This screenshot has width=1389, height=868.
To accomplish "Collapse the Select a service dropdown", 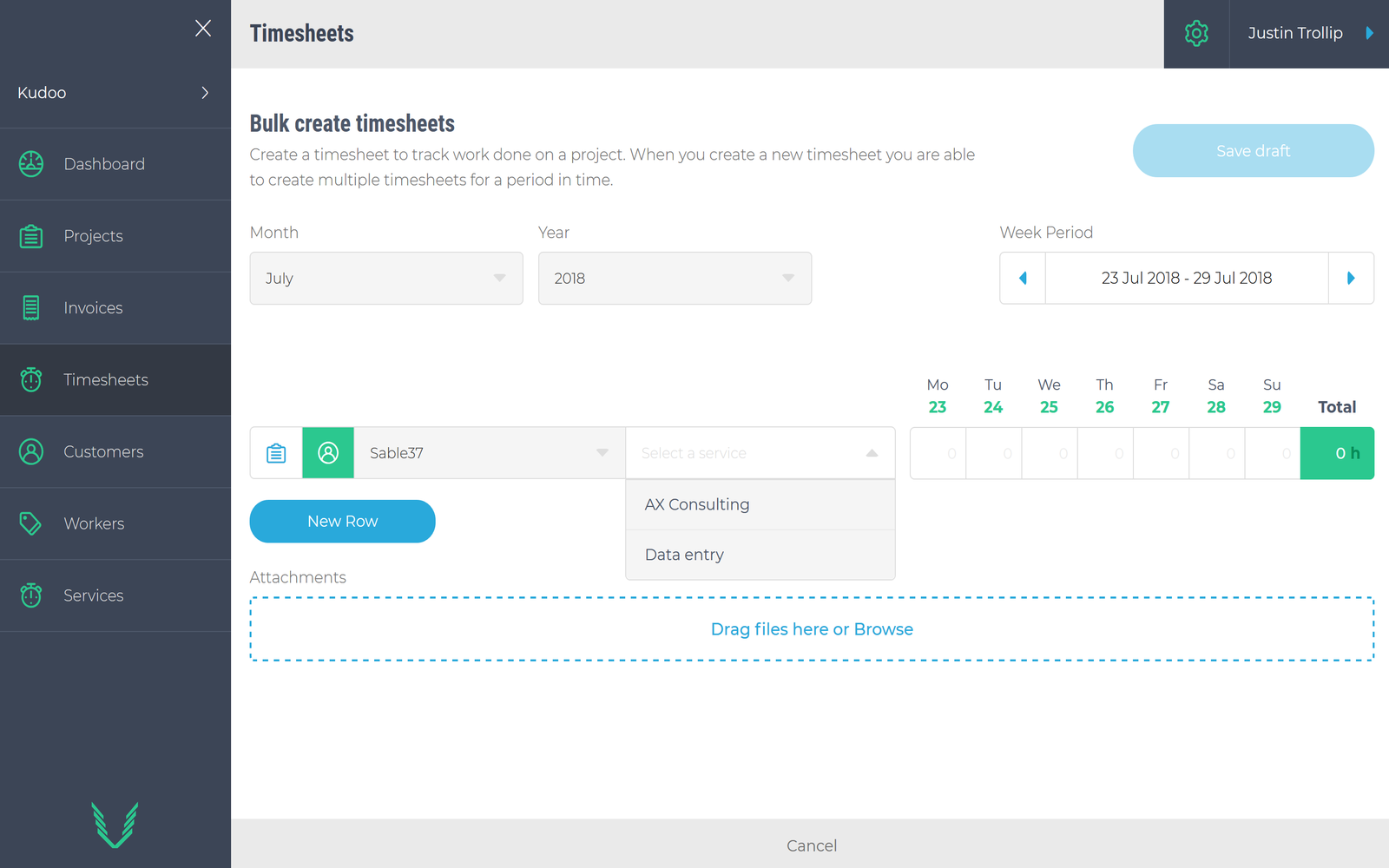I will click(760, 453).
